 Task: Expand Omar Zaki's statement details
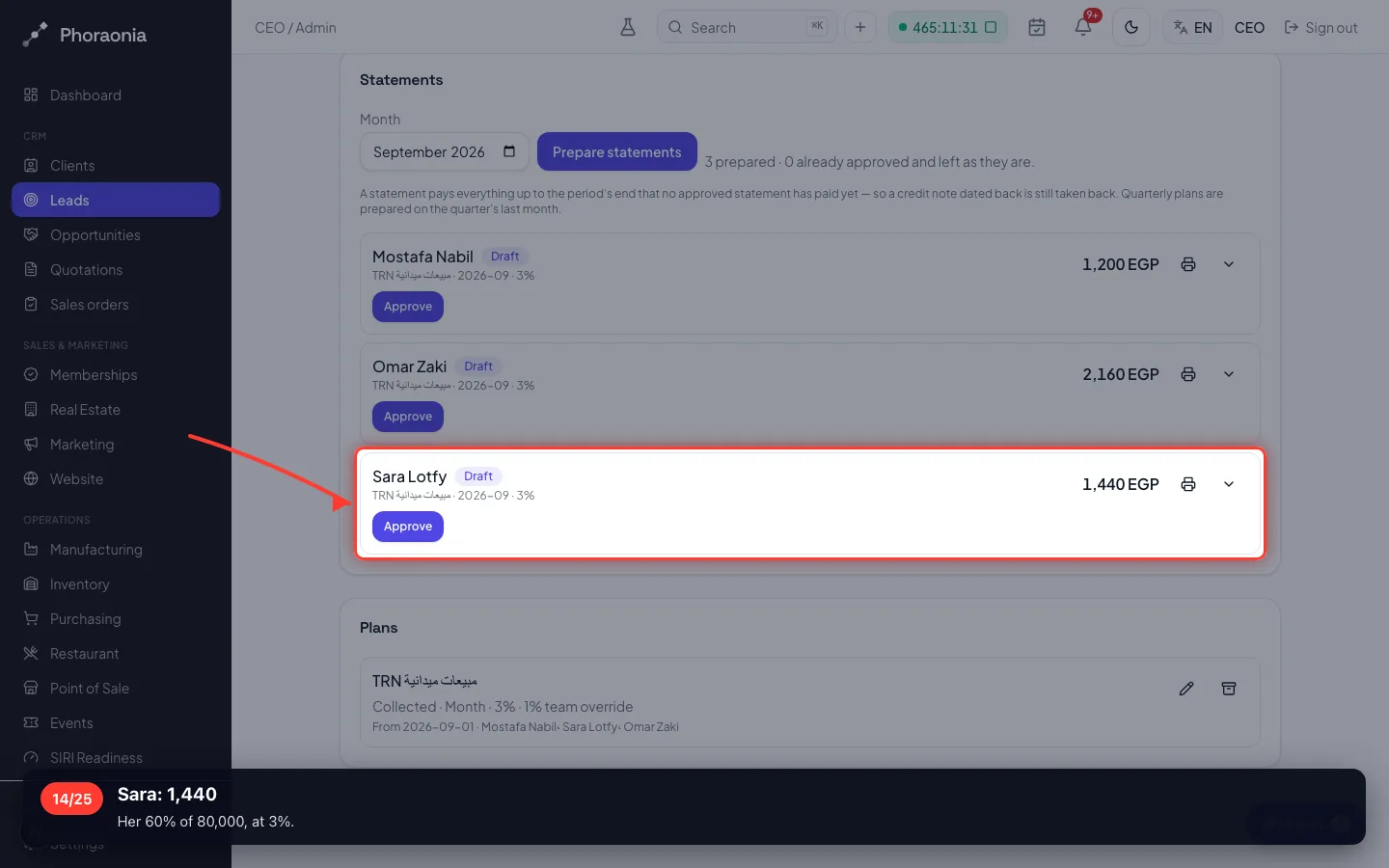coord(1229,374)
